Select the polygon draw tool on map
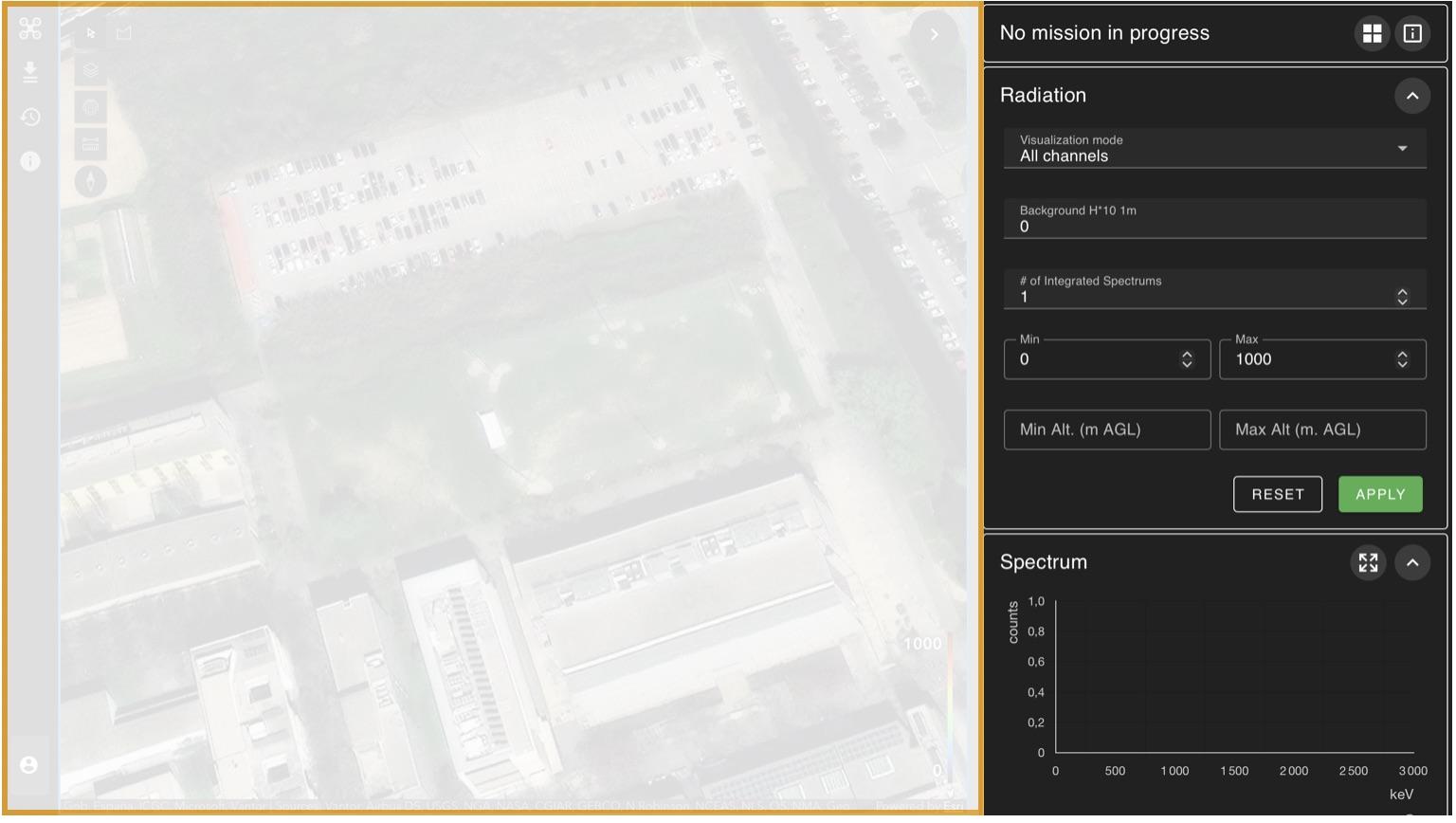Viewport: 1456px width, 823px height. (x=124, y=33)
